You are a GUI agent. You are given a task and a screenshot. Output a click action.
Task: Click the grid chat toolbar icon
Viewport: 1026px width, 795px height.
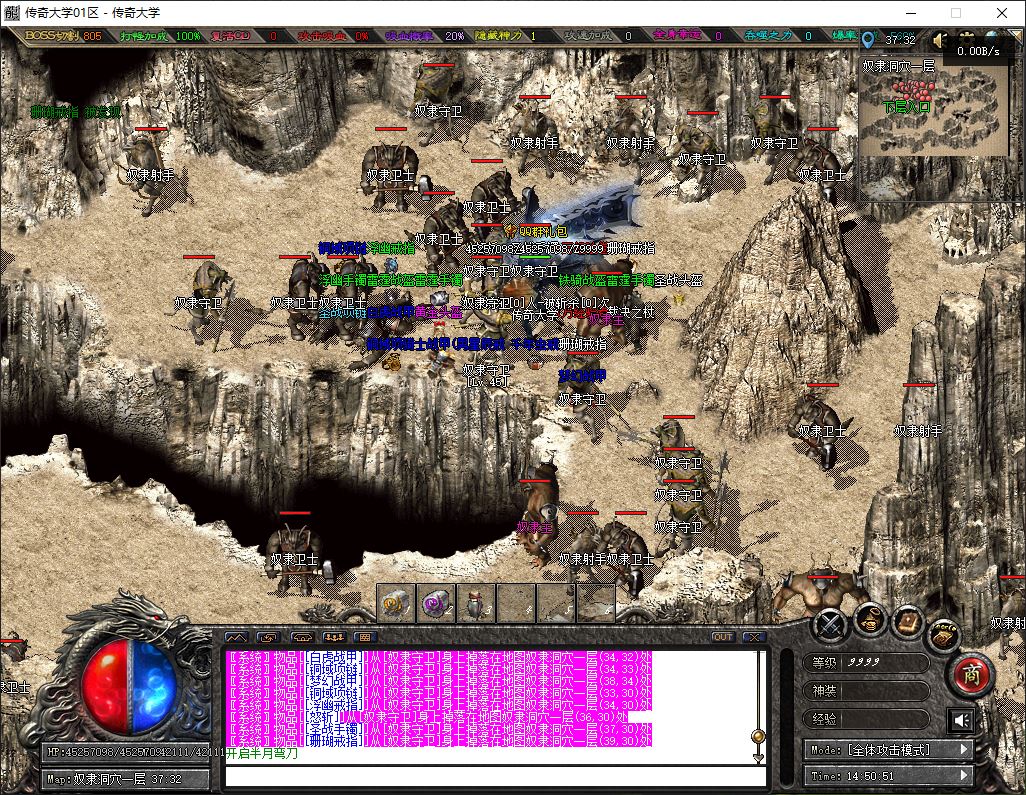pos(364,637)
